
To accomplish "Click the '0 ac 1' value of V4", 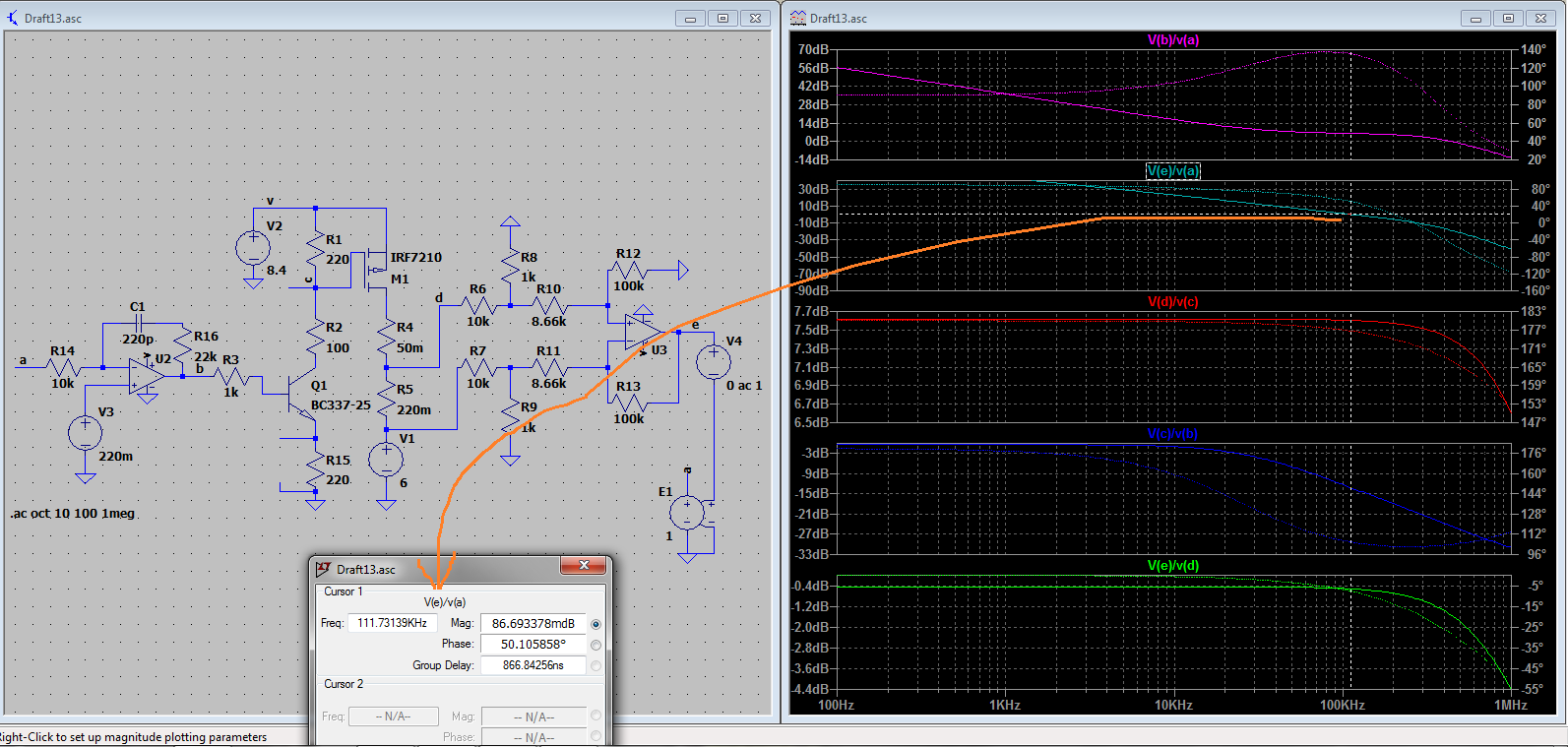I will pos(744,386).
